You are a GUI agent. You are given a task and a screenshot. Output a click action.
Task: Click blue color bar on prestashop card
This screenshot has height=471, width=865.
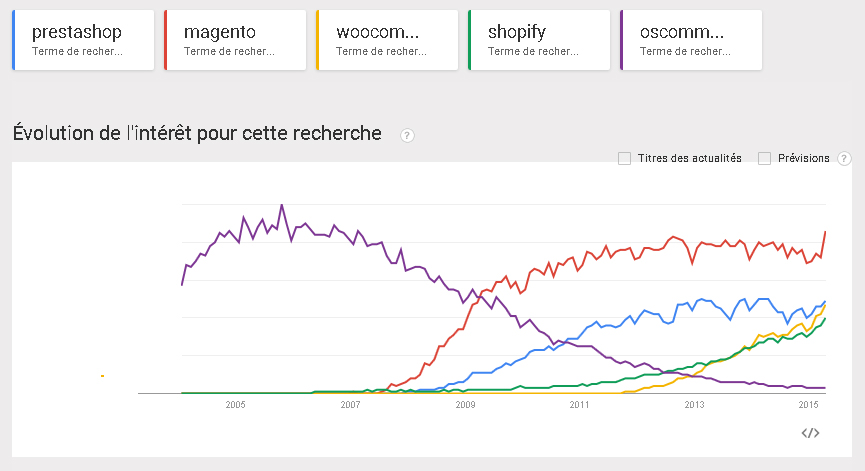[x=14, y=40]
